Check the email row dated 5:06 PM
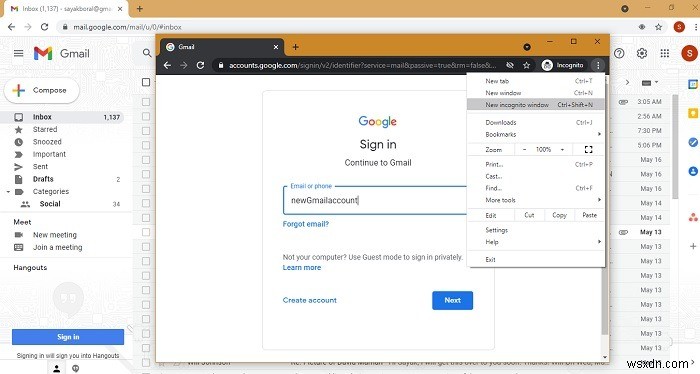 point(146,145)
